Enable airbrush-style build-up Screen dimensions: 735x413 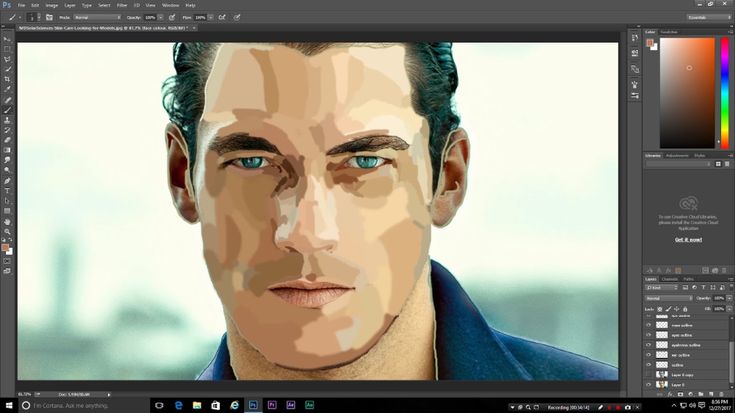222,17
